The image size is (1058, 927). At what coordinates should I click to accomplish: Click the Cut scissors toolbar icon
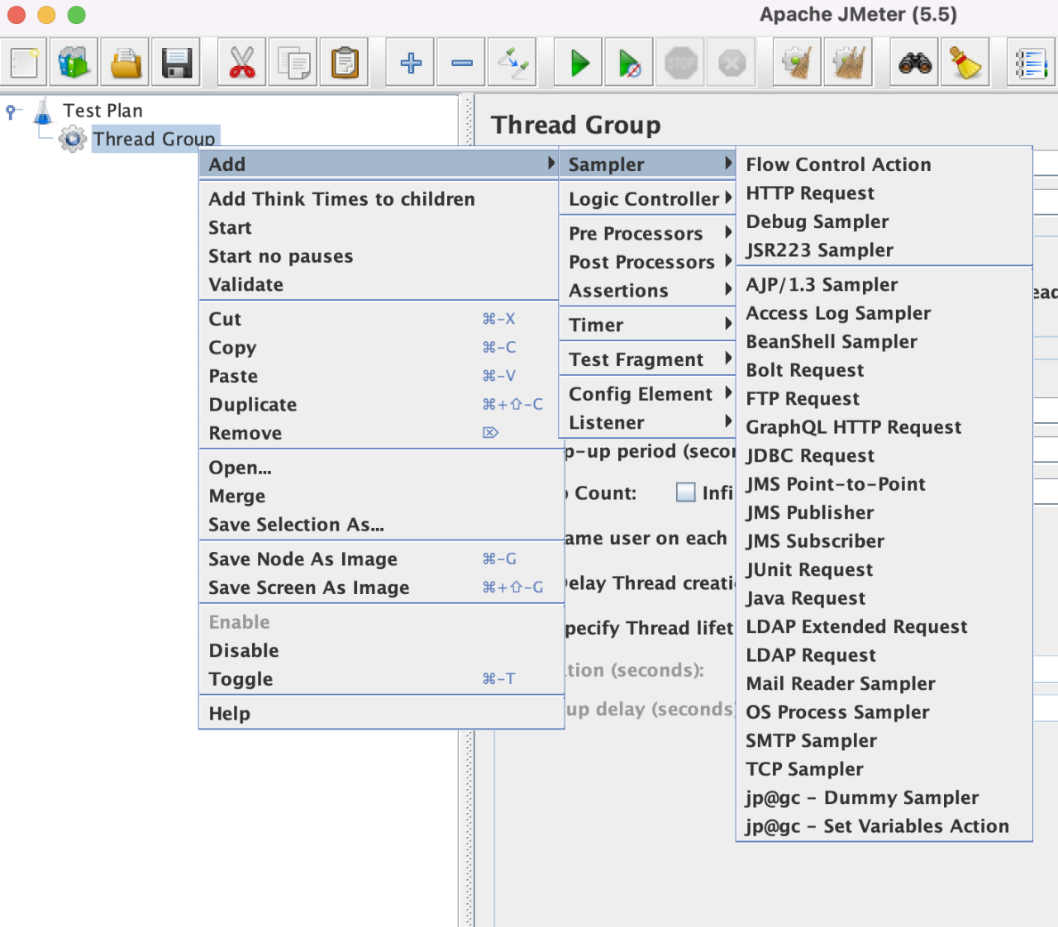[242, 64]
